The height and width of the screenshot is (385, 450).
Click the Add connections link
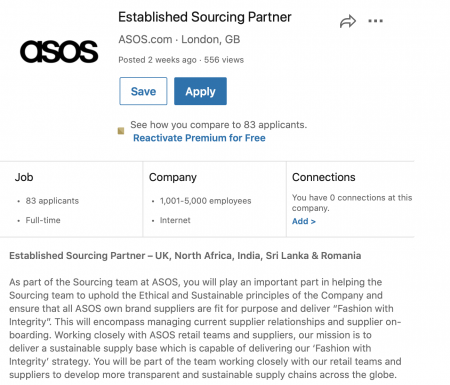[304, 221]
